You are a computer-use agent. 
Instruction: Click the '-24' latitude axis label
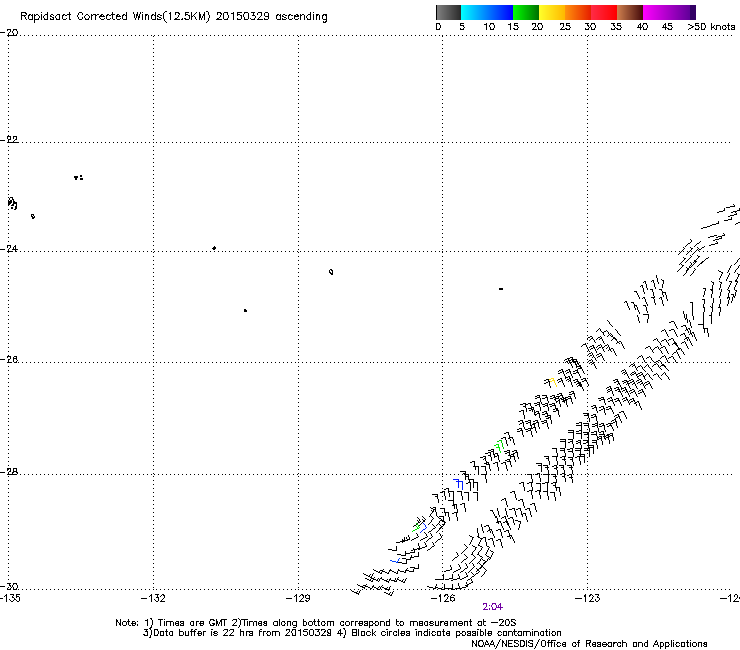(x=9, y=249)
